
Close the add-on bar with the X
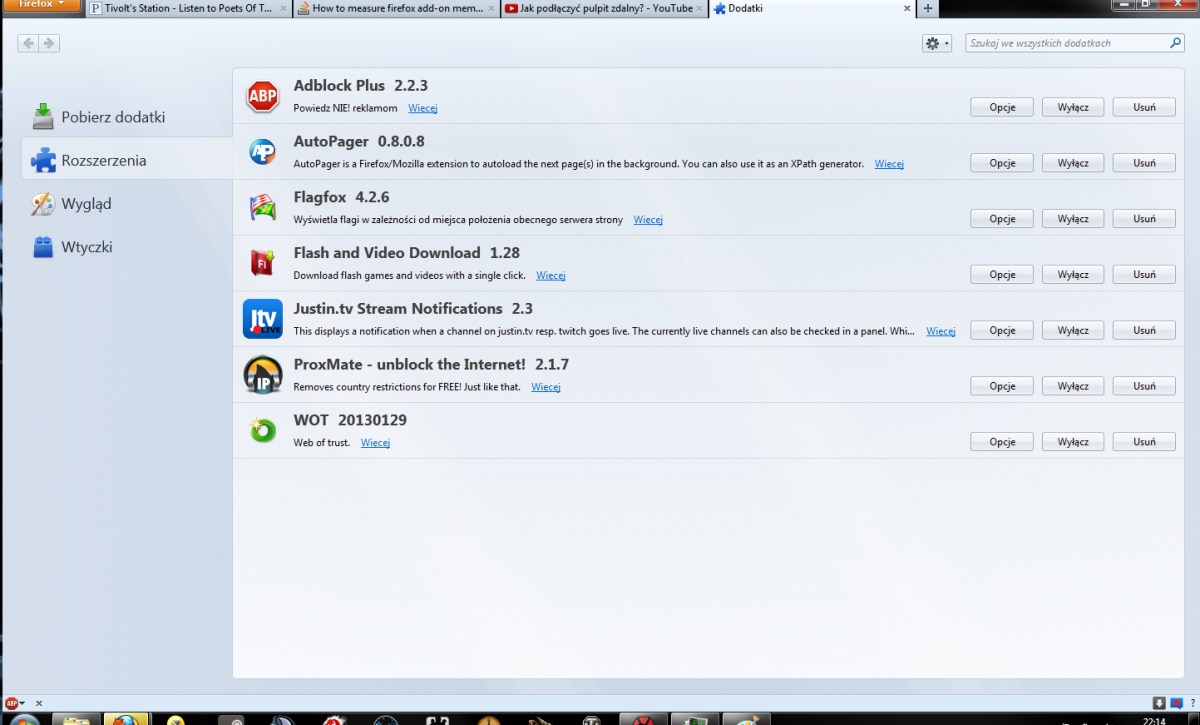tap(38, 703)
